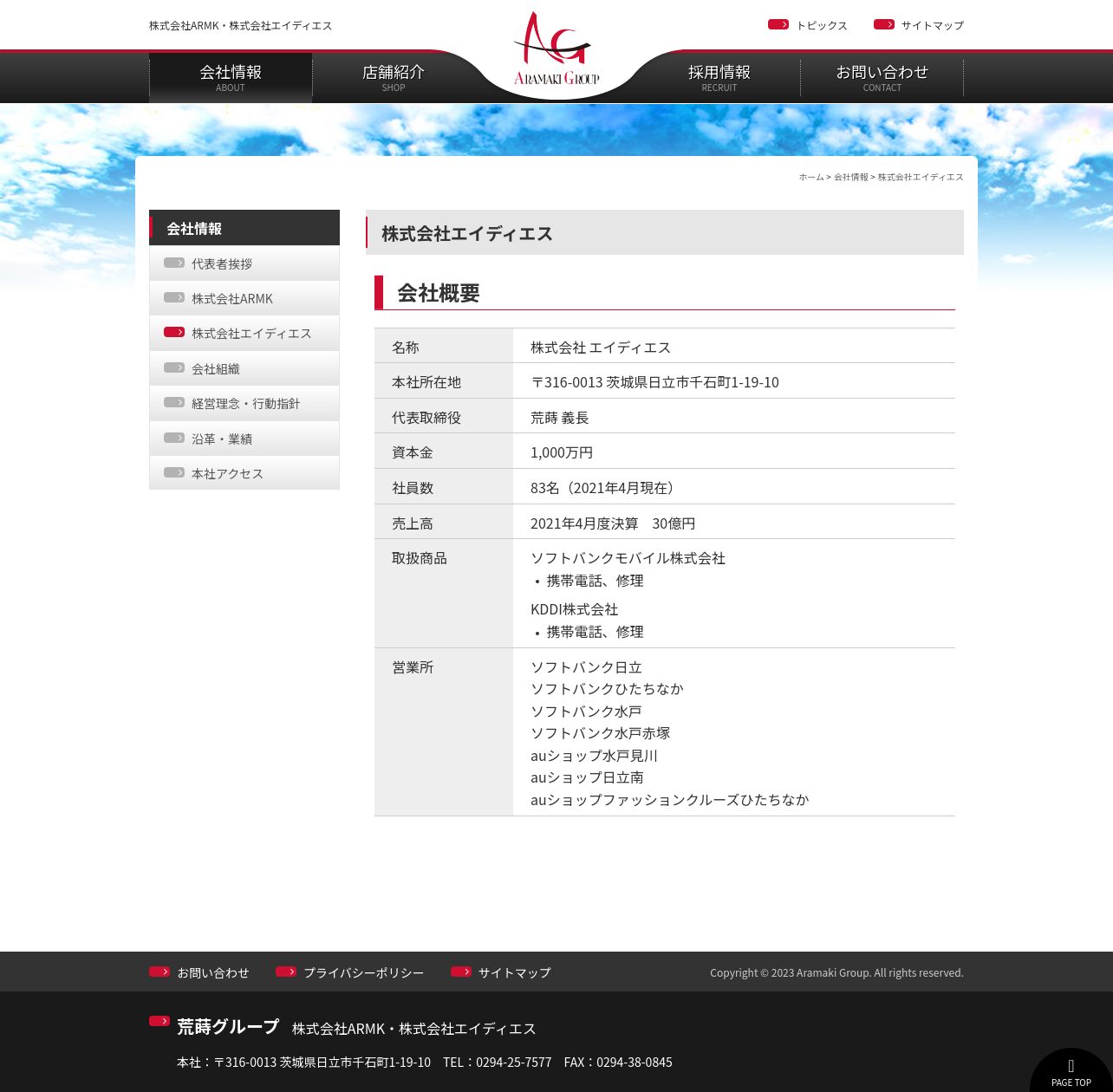Click red arrow icon beside footer サイトマップ

click(x=461, y=972)
